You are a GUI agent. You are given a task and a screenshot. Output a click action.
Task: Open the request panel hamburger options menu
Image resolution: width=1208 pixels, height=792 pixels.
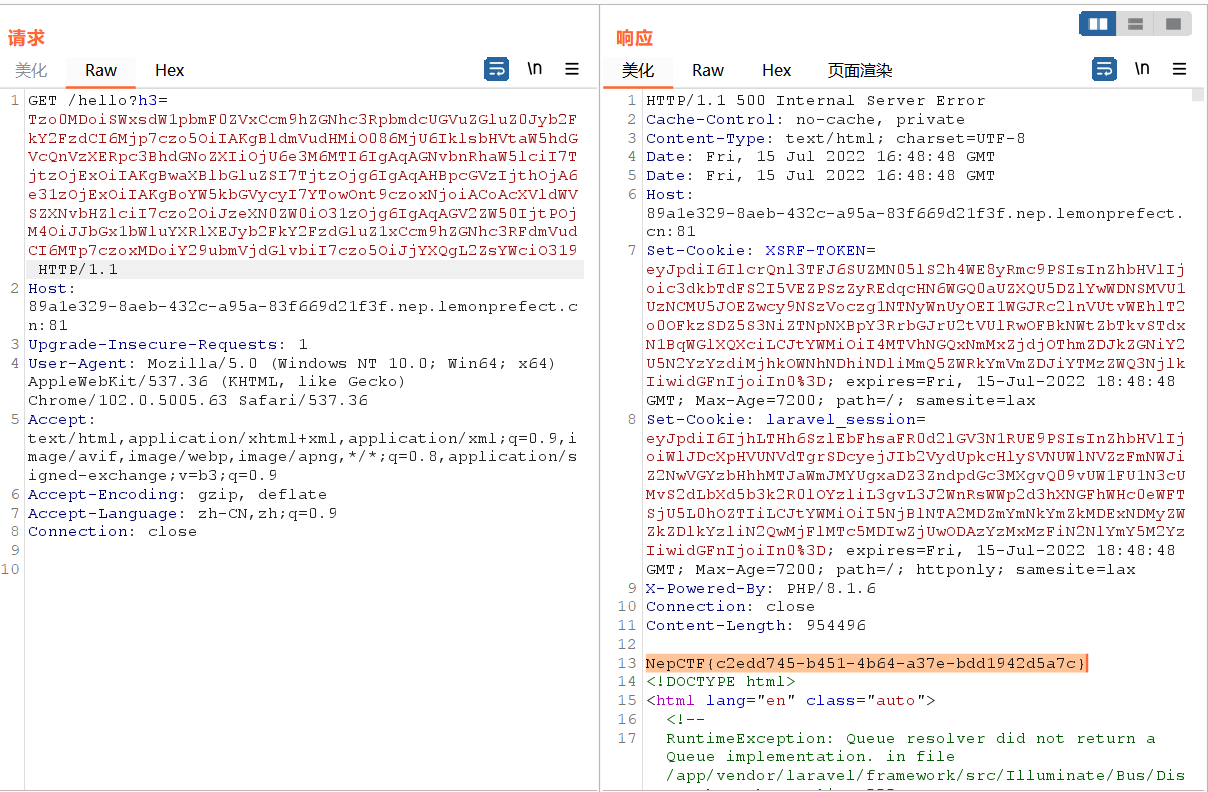(572, 69)
